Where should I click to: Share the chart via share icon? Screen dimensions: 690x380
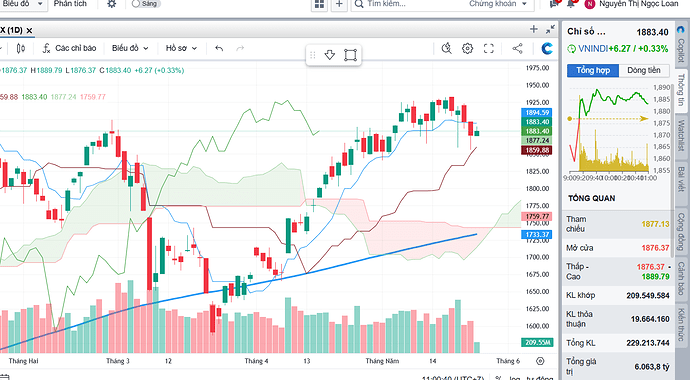pyautogui.click(x=518, y=48)
